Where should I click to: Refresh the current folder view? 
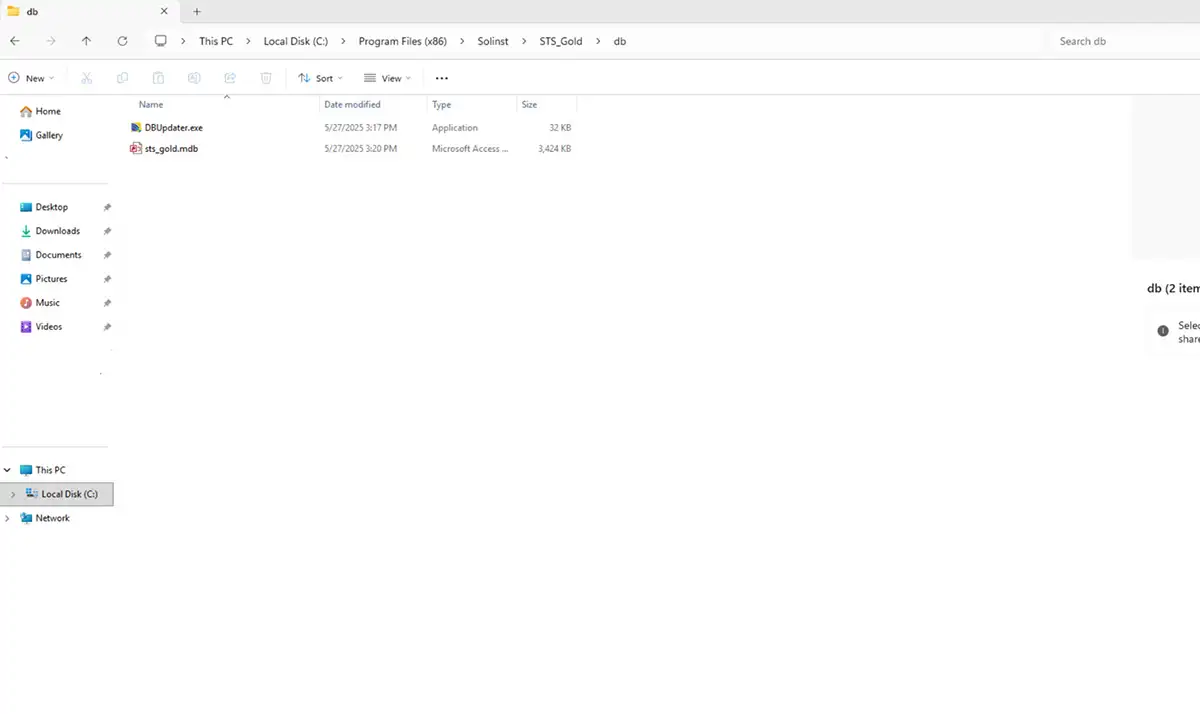122,41
